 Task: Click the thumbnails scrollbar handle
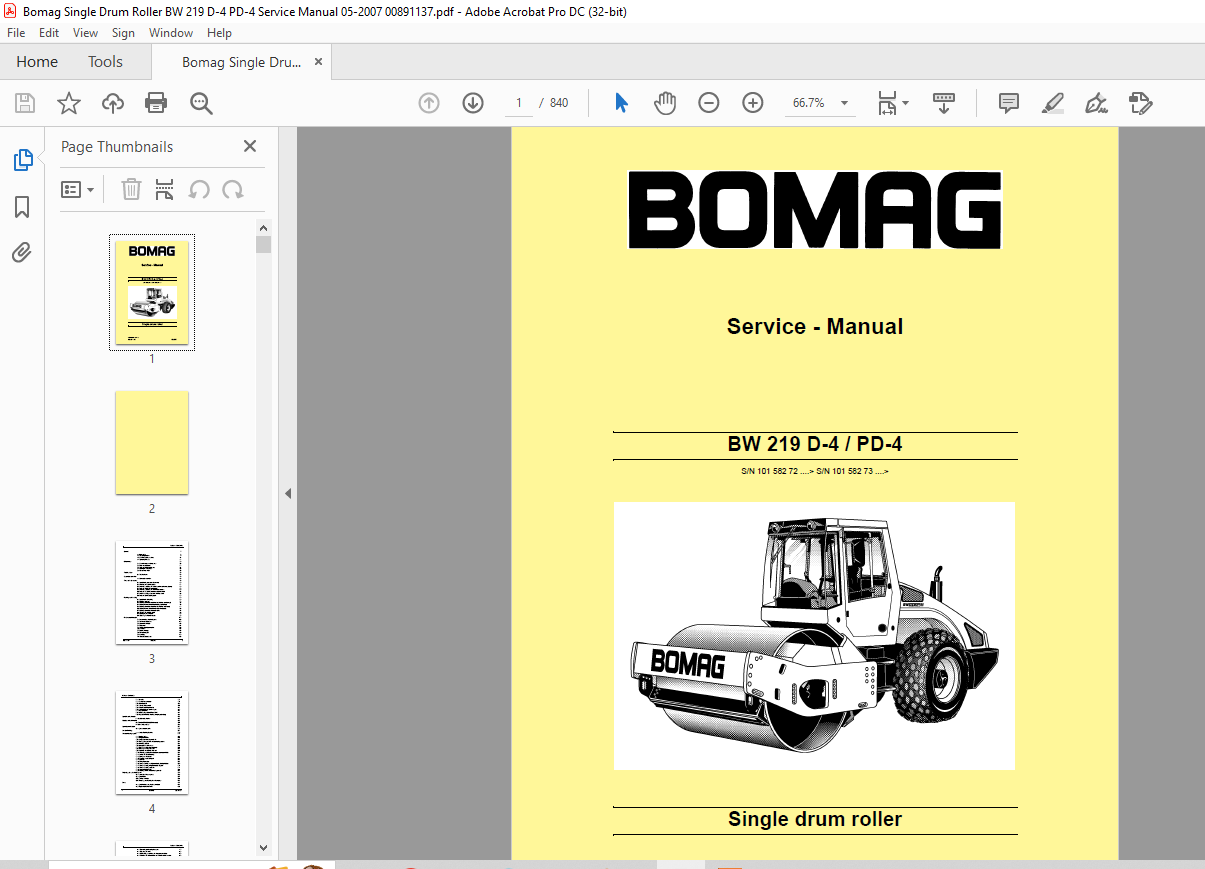[x=264, y=244]
